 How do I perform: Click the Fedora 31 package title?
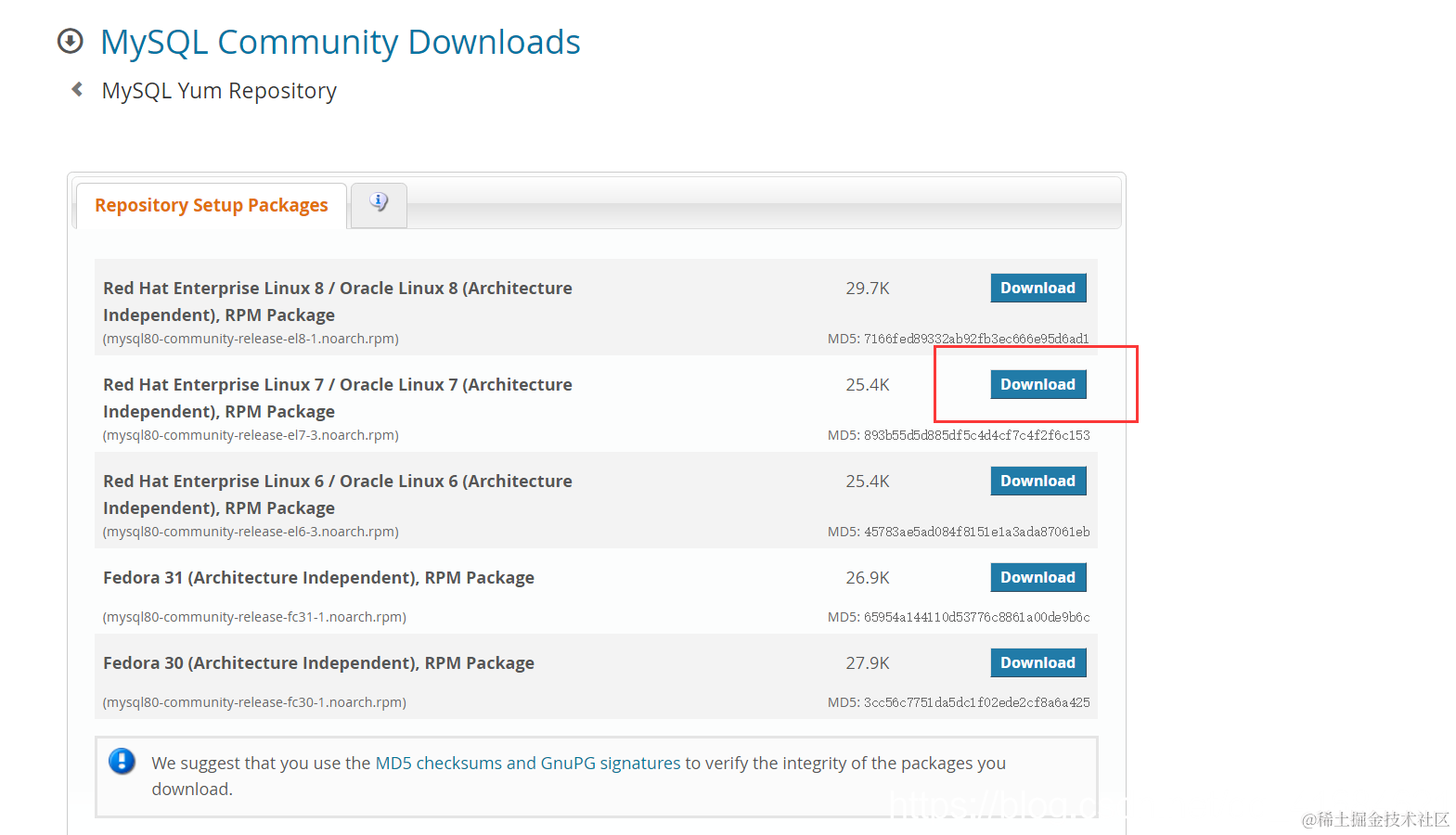[318, 578]
